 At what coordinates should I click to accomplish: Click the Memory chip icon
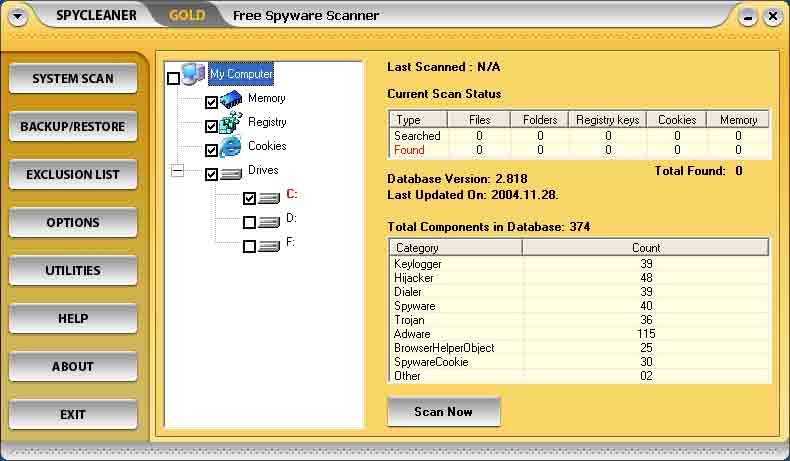(x=231, y=100)
